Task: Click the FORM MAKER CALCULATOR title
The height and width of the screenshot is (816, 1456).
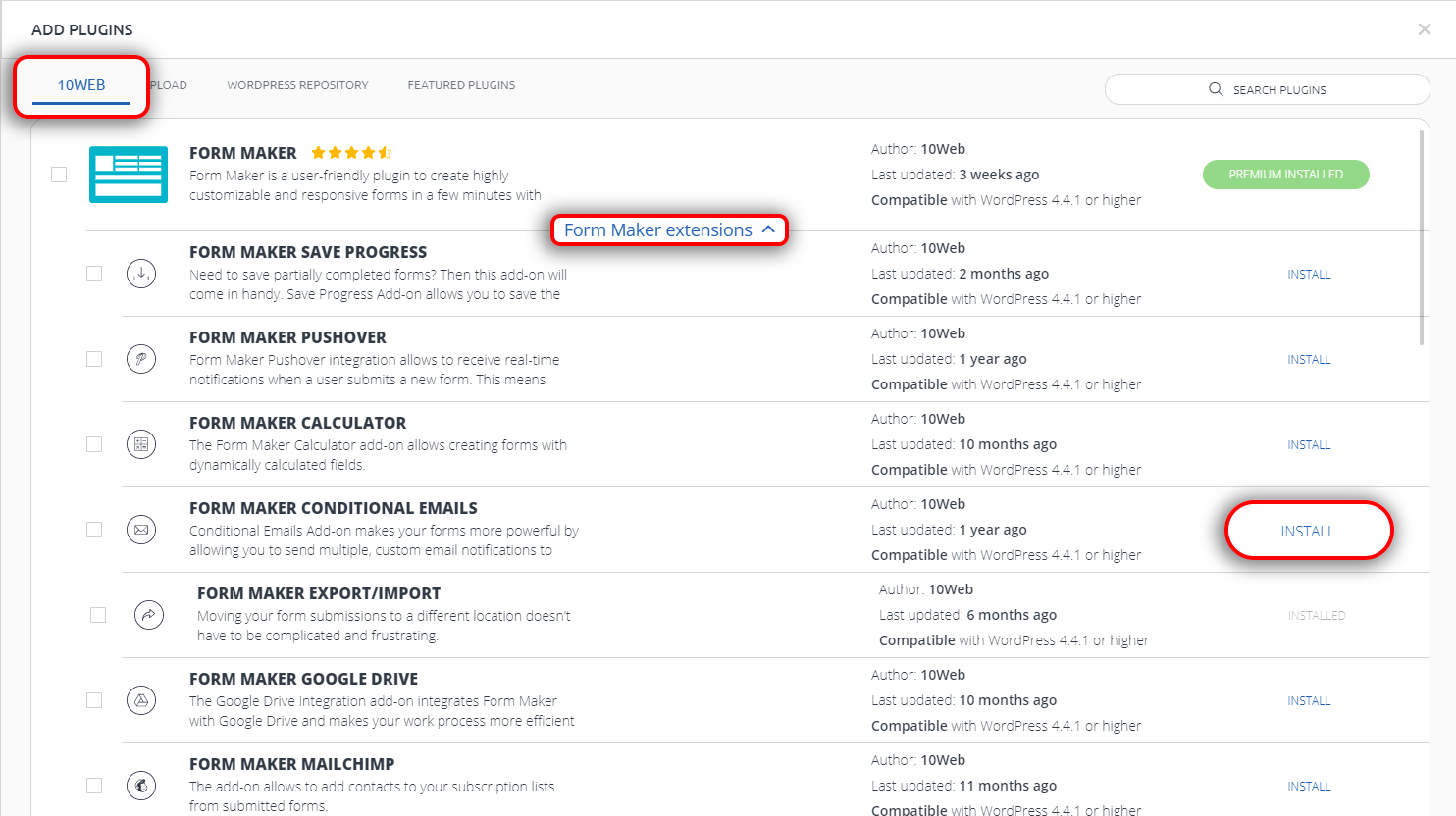Action: 297,423
